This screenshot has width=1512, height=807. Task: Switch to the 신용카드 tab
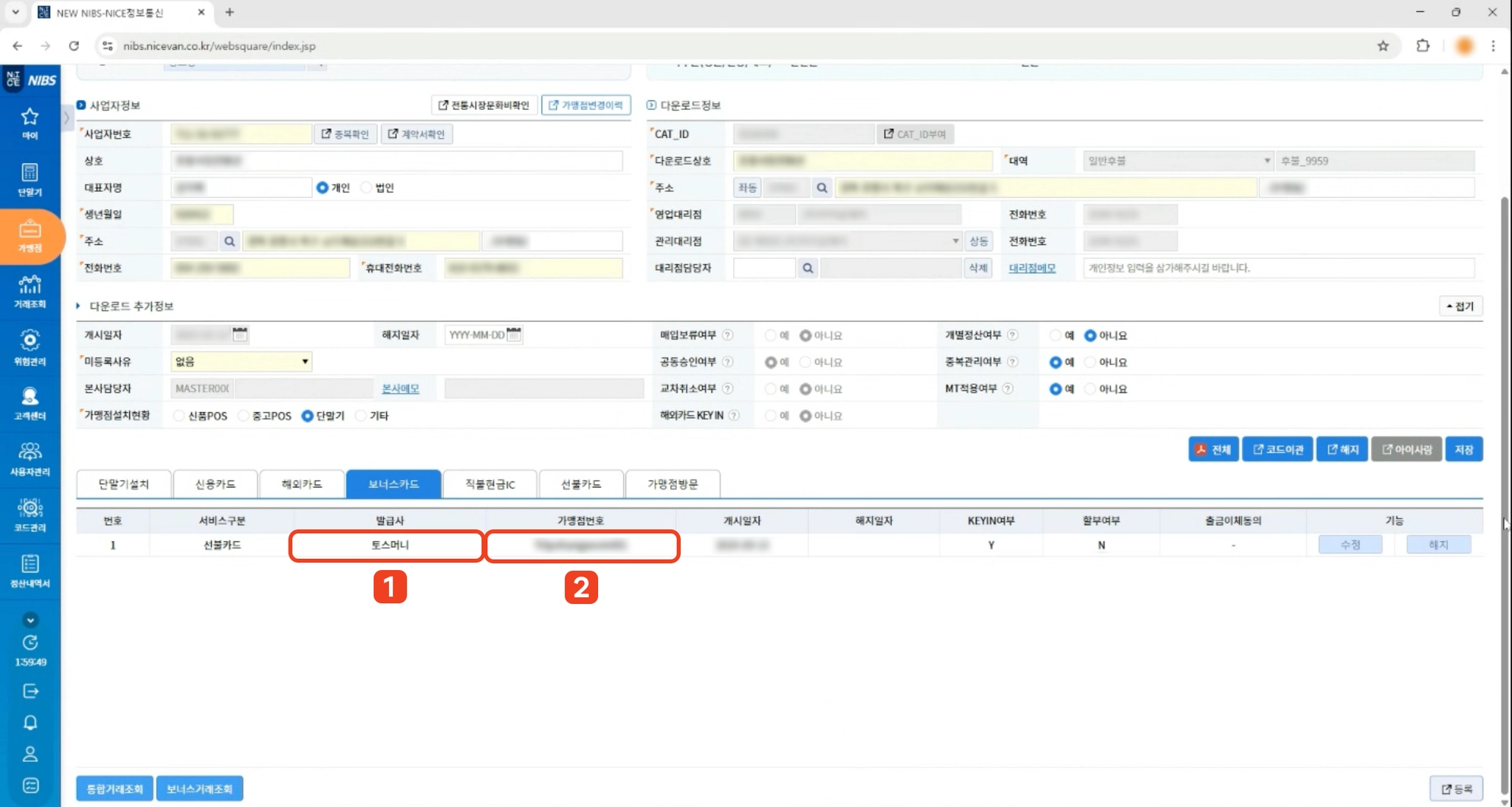[x=215, y=484]
